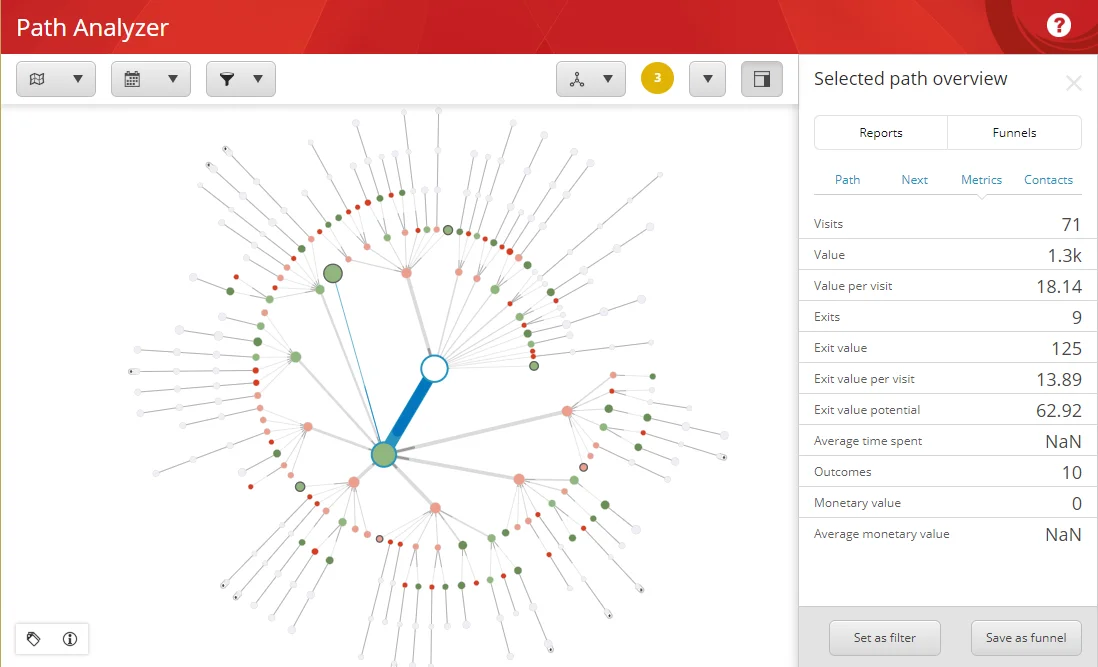
Task: Click the Value metric 1.3k
Action: [x=1064, y=255]
